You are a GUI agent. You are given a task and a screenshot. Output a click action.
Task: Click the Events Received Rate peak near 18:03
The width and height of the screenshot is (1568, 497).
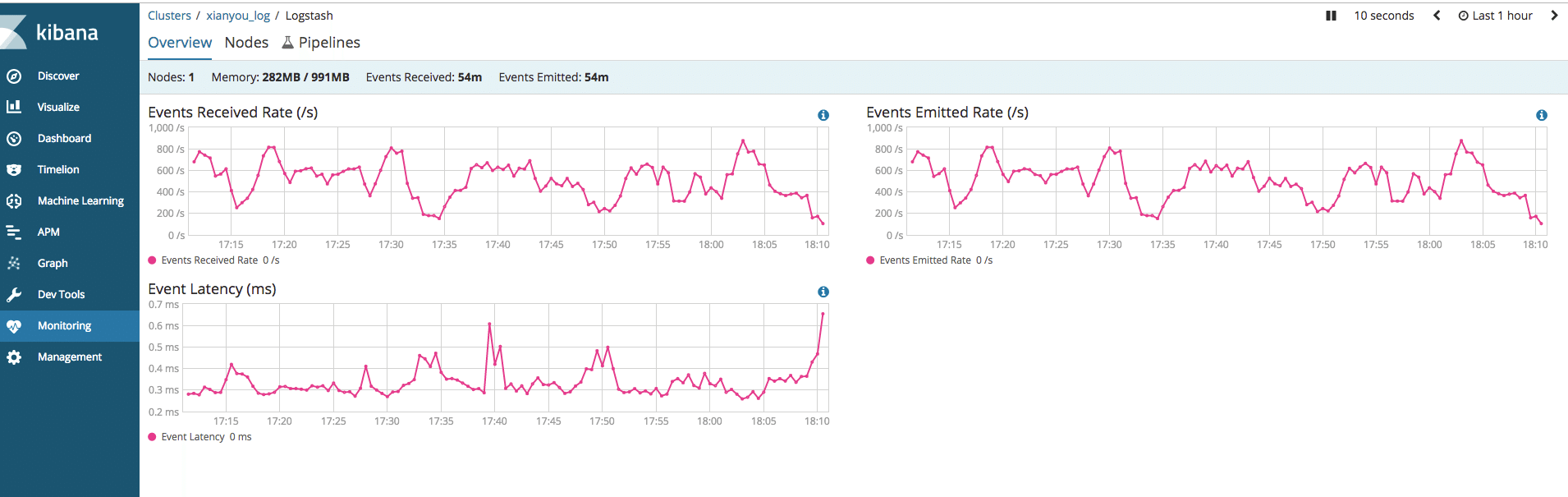pos(743,140)
